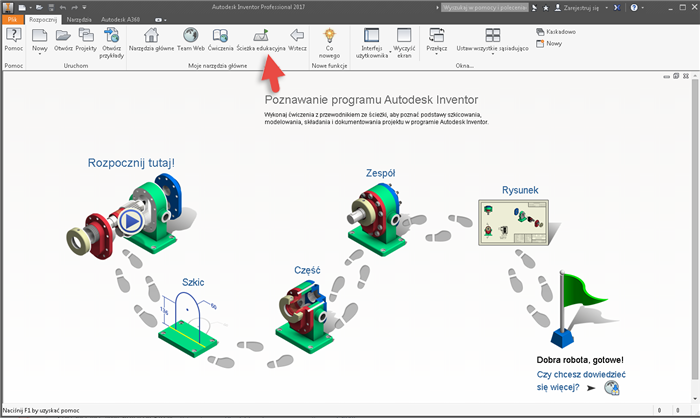Click the Przełącz windows icon
This screenshot has width=700, height=418.
[x=436, y=35]
